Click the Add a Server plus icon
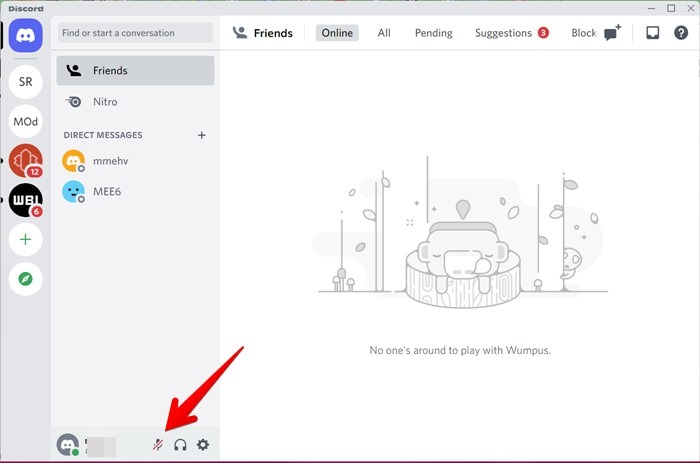700x463 pixels. (26, 240)
